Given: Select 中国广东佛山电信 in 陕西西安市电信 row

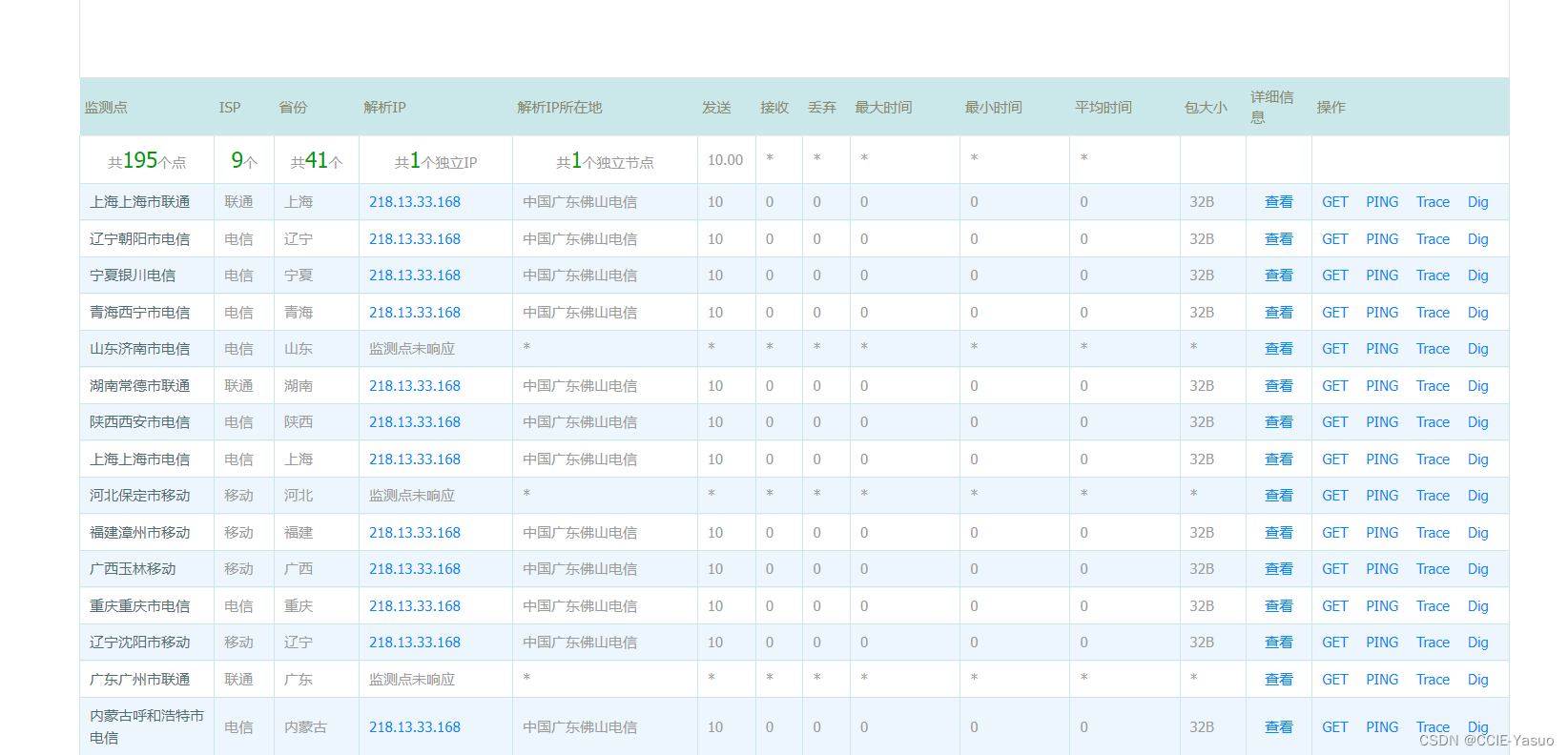Looking at the screenshot, I should 580,422.
